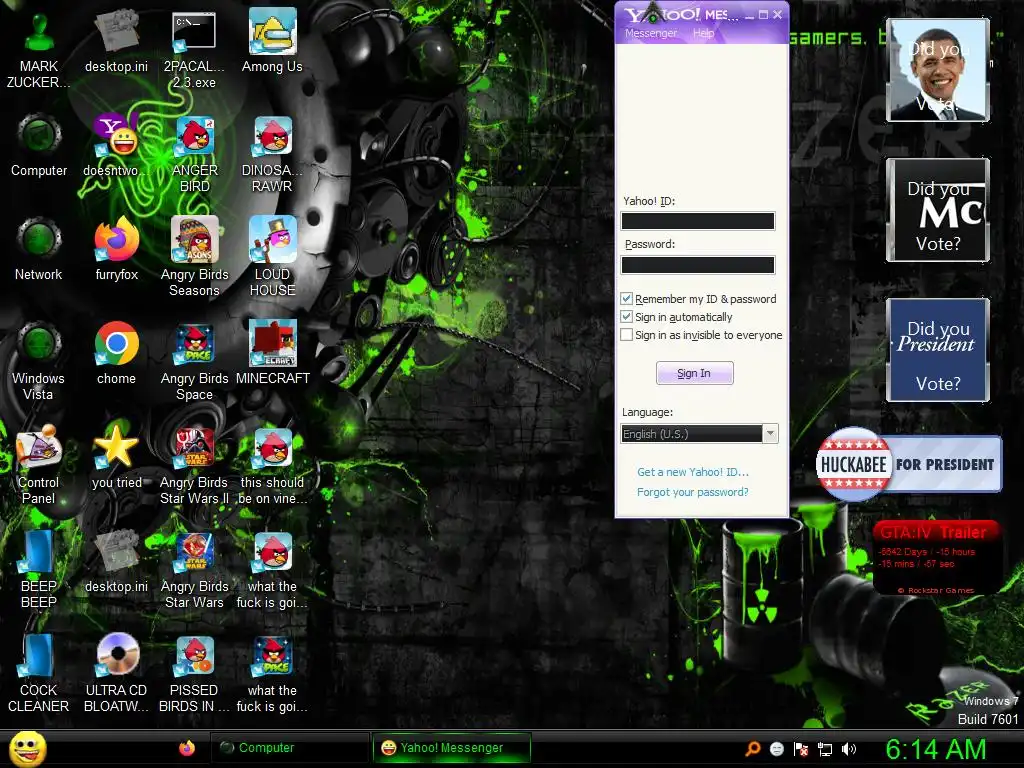Open the PISSED BIRDS IN ... shortcut
The image size is (1024, 768).
point(194,672)
